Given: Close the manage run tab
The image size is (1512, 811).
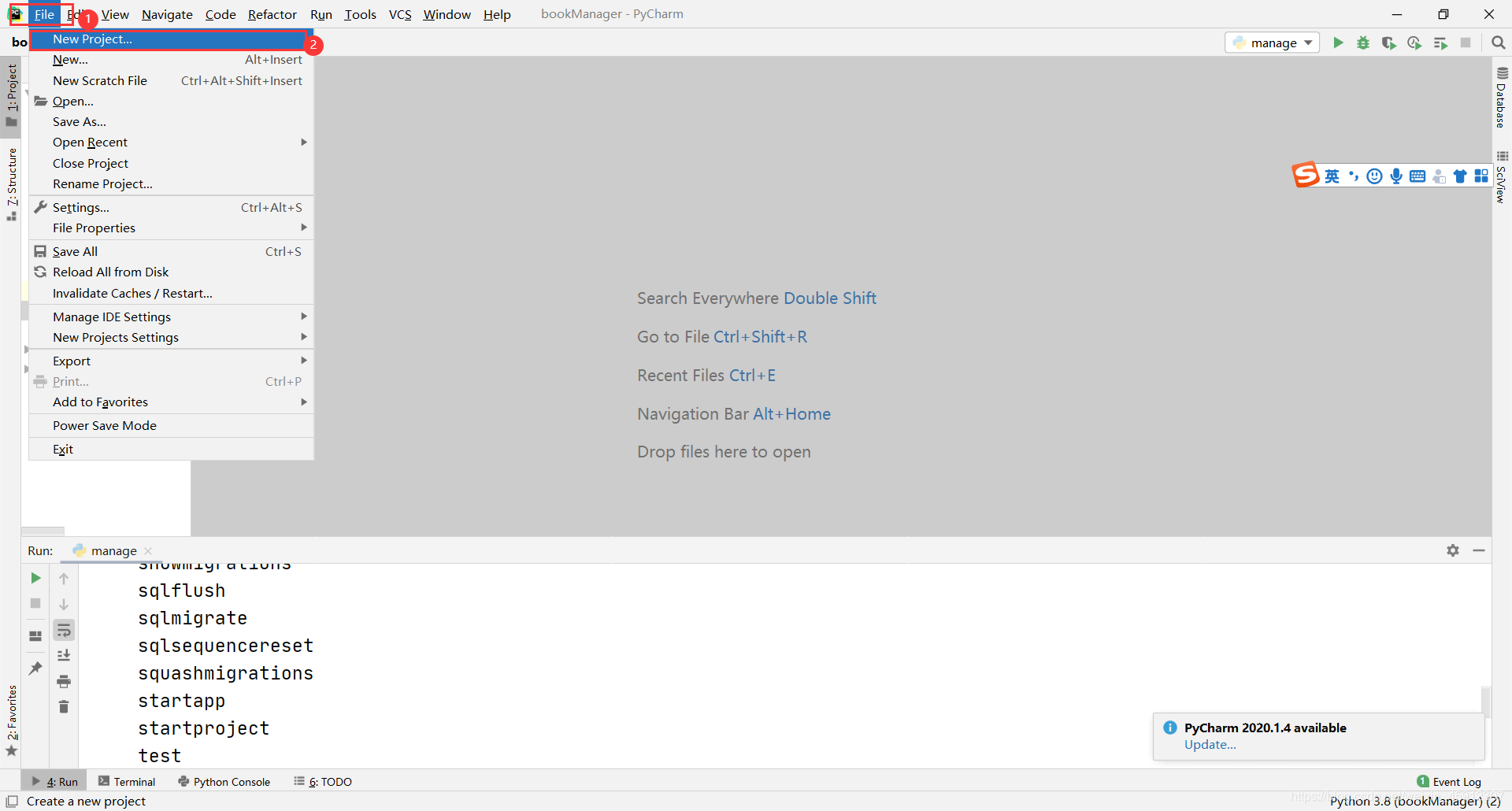Looking at the screenshot, I should (x=148, y=551).
